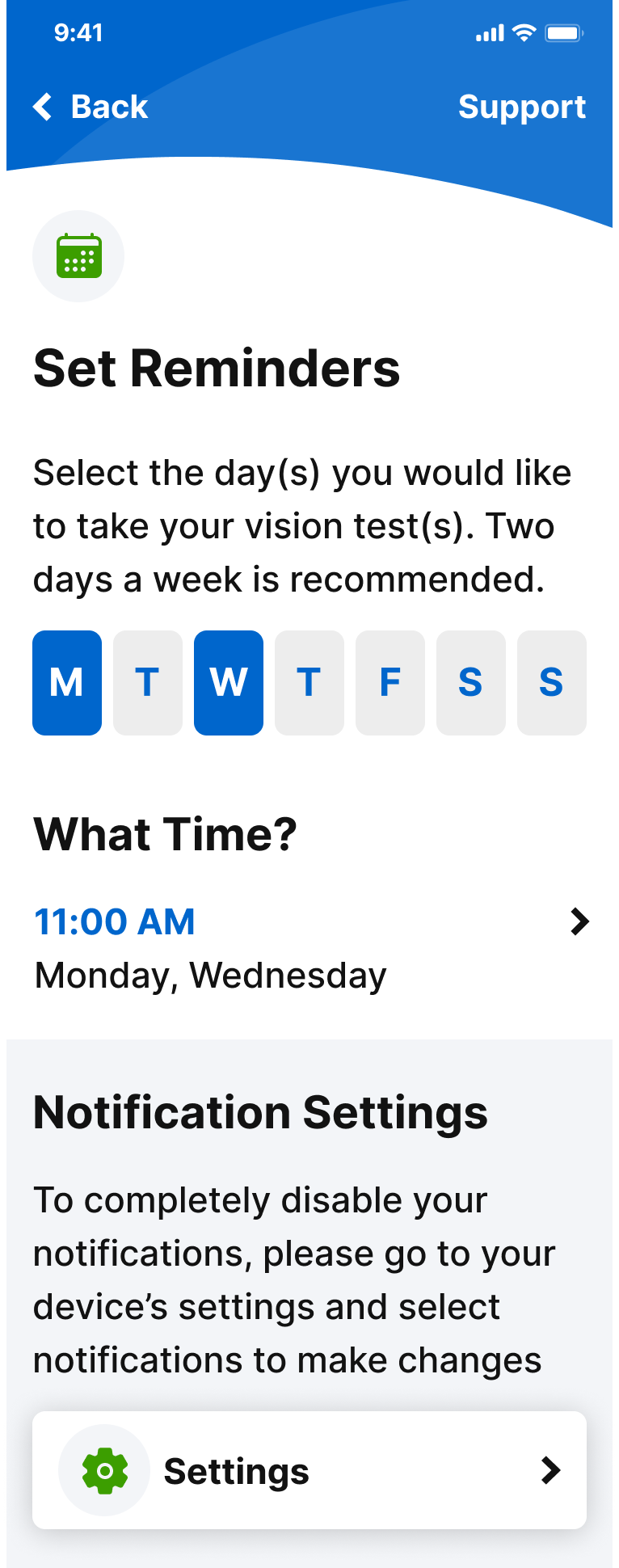Open device Settings button
The width and height of the screenshot is (619, 1568).
tap(309, 1470)
